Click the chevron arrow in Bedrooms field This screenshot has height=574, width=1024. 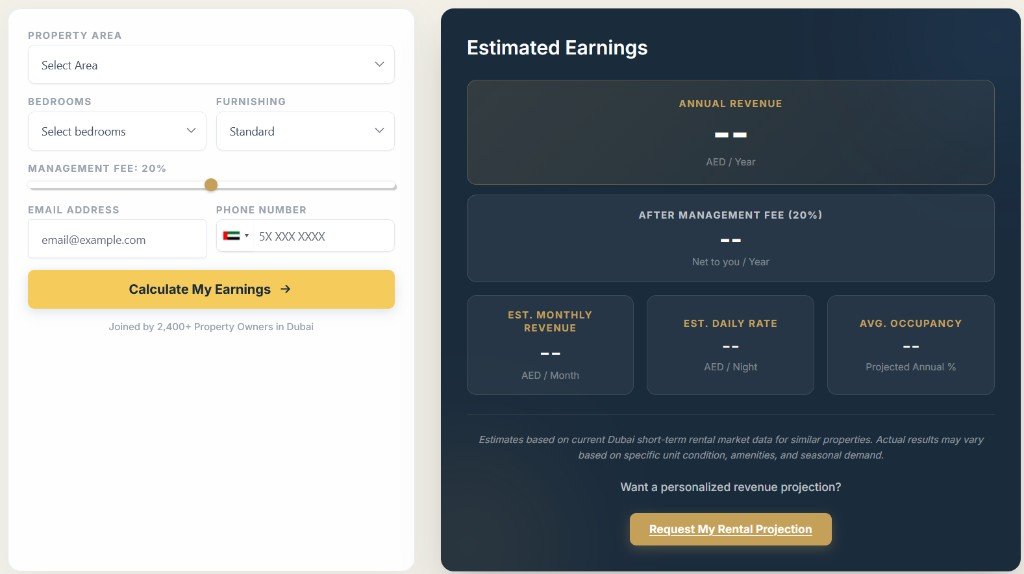(x=191, y=131)
